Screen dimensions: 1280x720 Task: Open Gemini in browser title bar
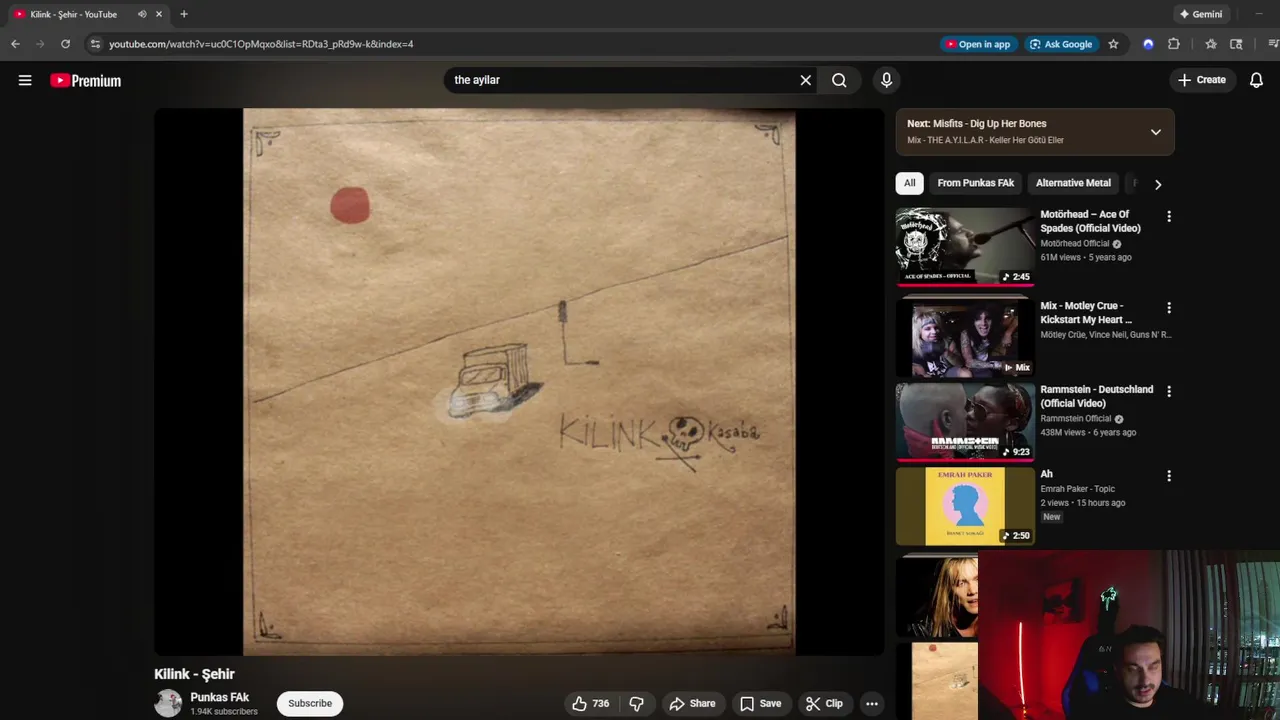[1201, 14]
